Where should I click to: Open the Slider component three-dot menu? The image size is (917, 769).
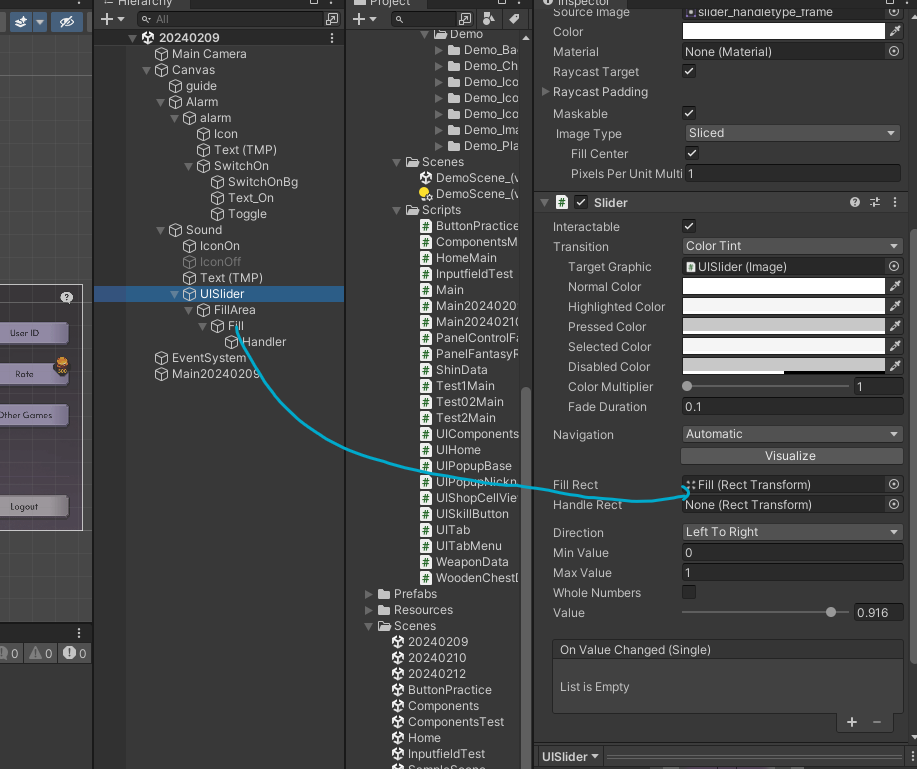[x=895, y=202]
